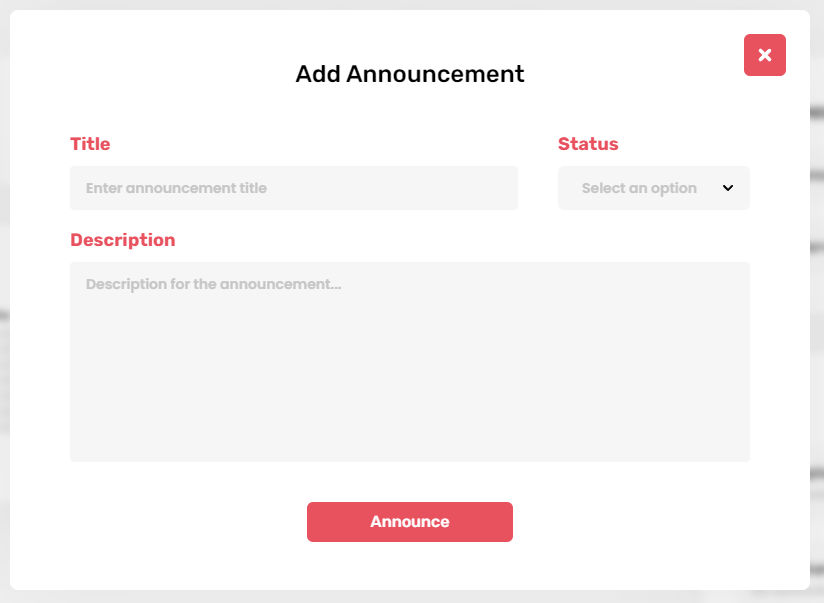Close the Add Announcement dialog
Viewport: 824px width, 603px height.
point(765,55)
